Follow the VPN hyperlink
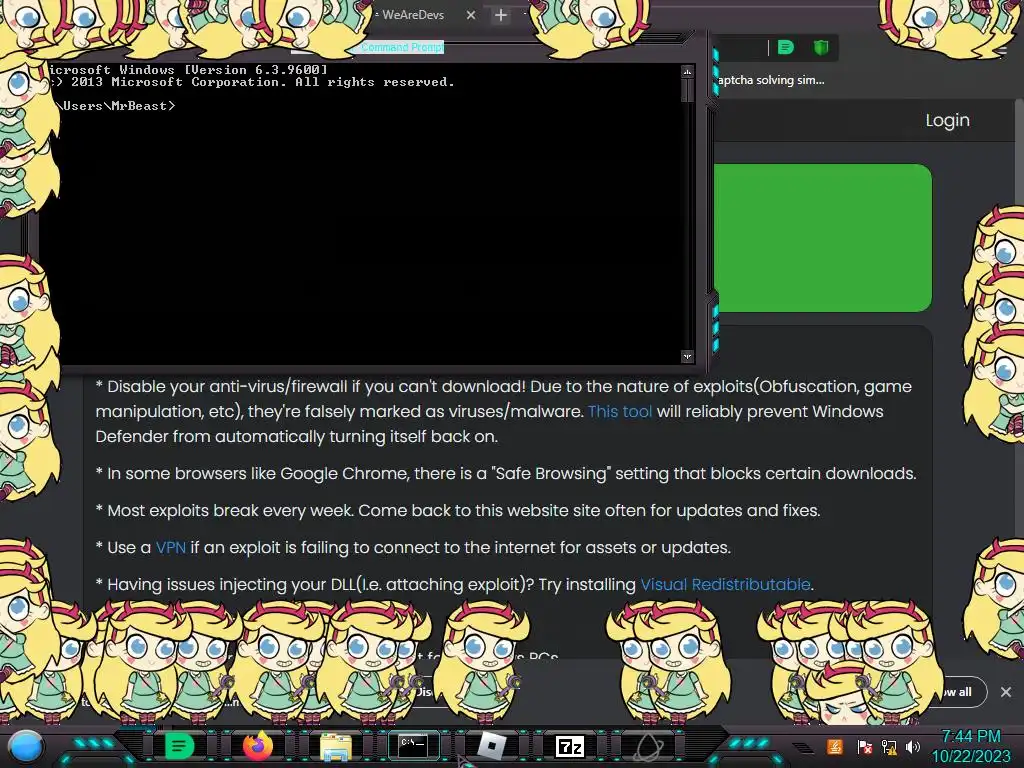1024x768 pixels. pyautogui.click(x=170, y=547)
